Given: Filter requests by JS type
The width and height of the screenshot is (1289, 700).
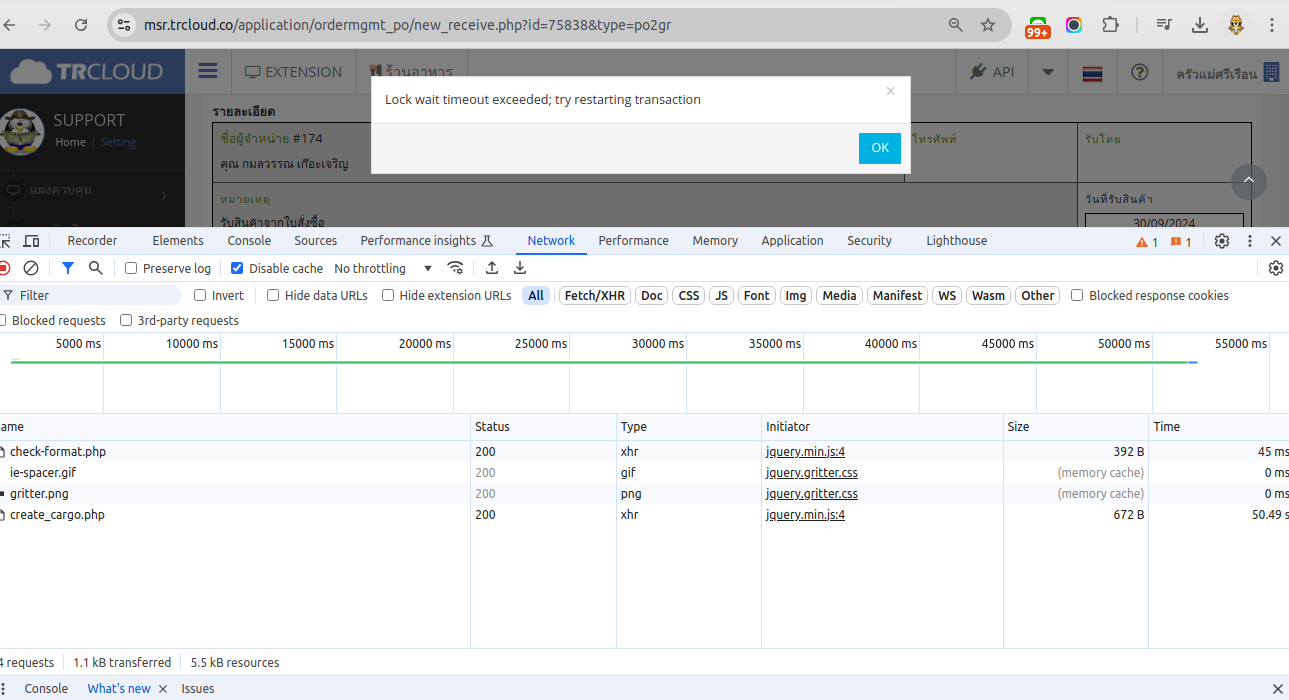Looking at the screenshot, I should [721, 295].
